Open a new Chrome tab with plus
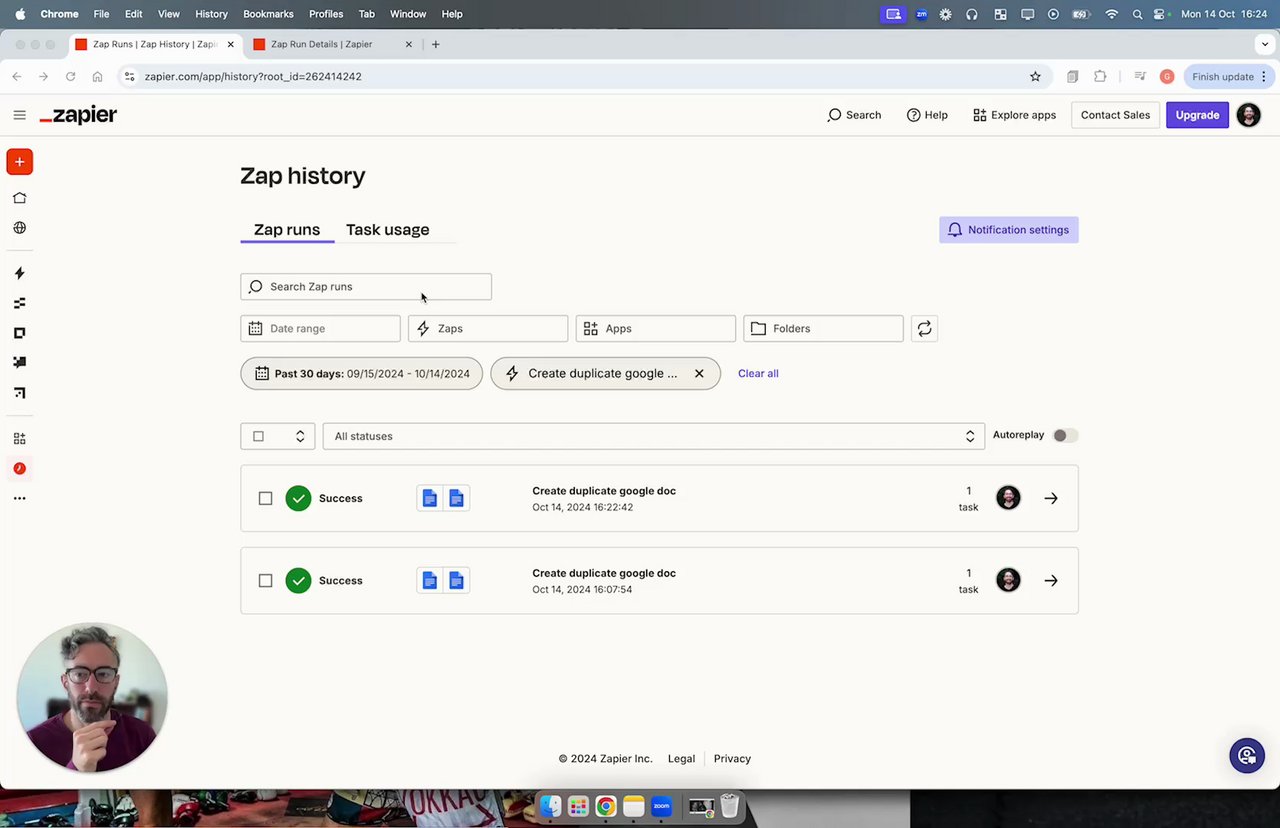 (435, 44)
